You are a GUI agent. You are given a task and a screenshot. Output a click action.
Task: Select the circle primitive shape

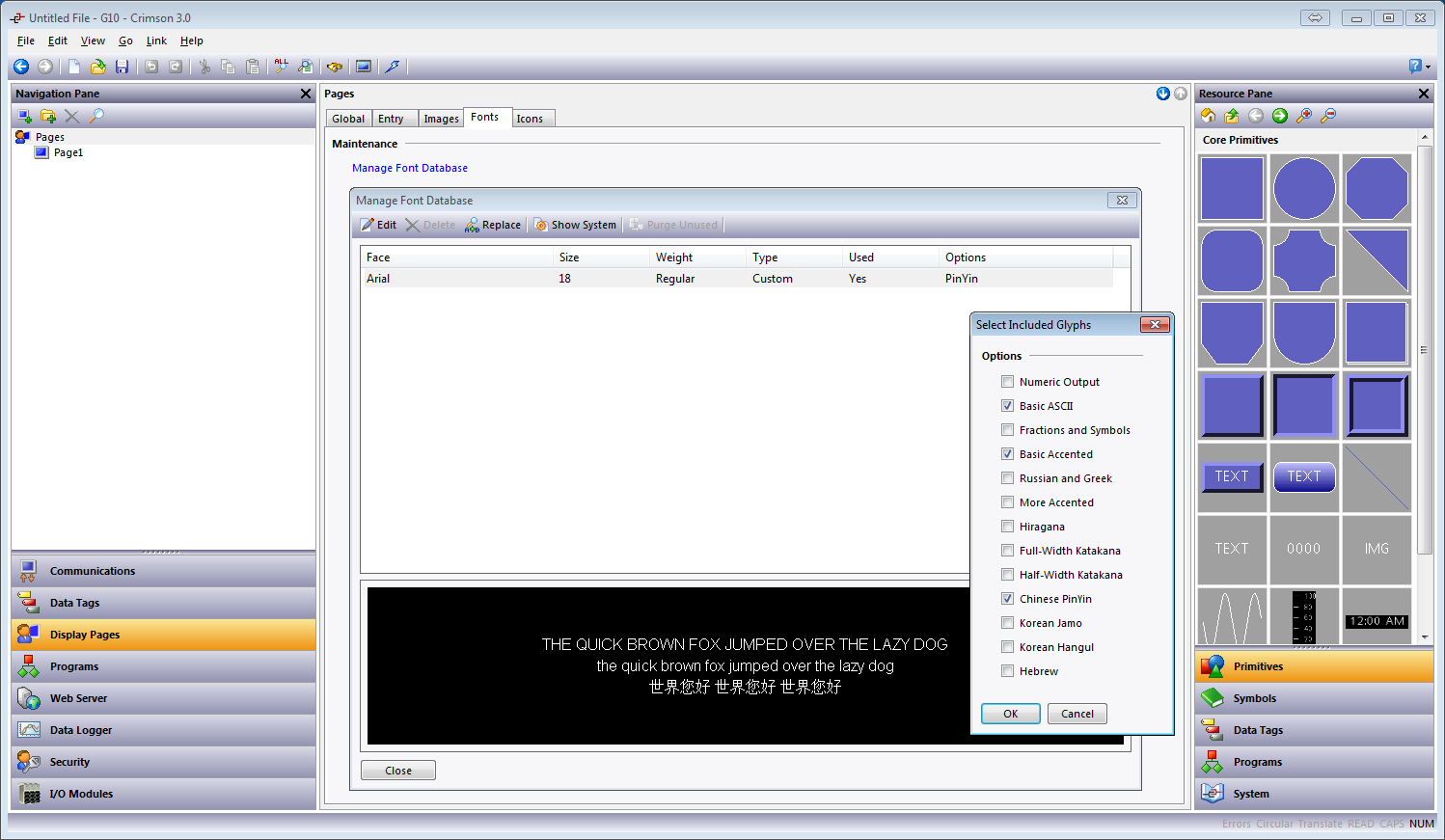(1304, 189)
